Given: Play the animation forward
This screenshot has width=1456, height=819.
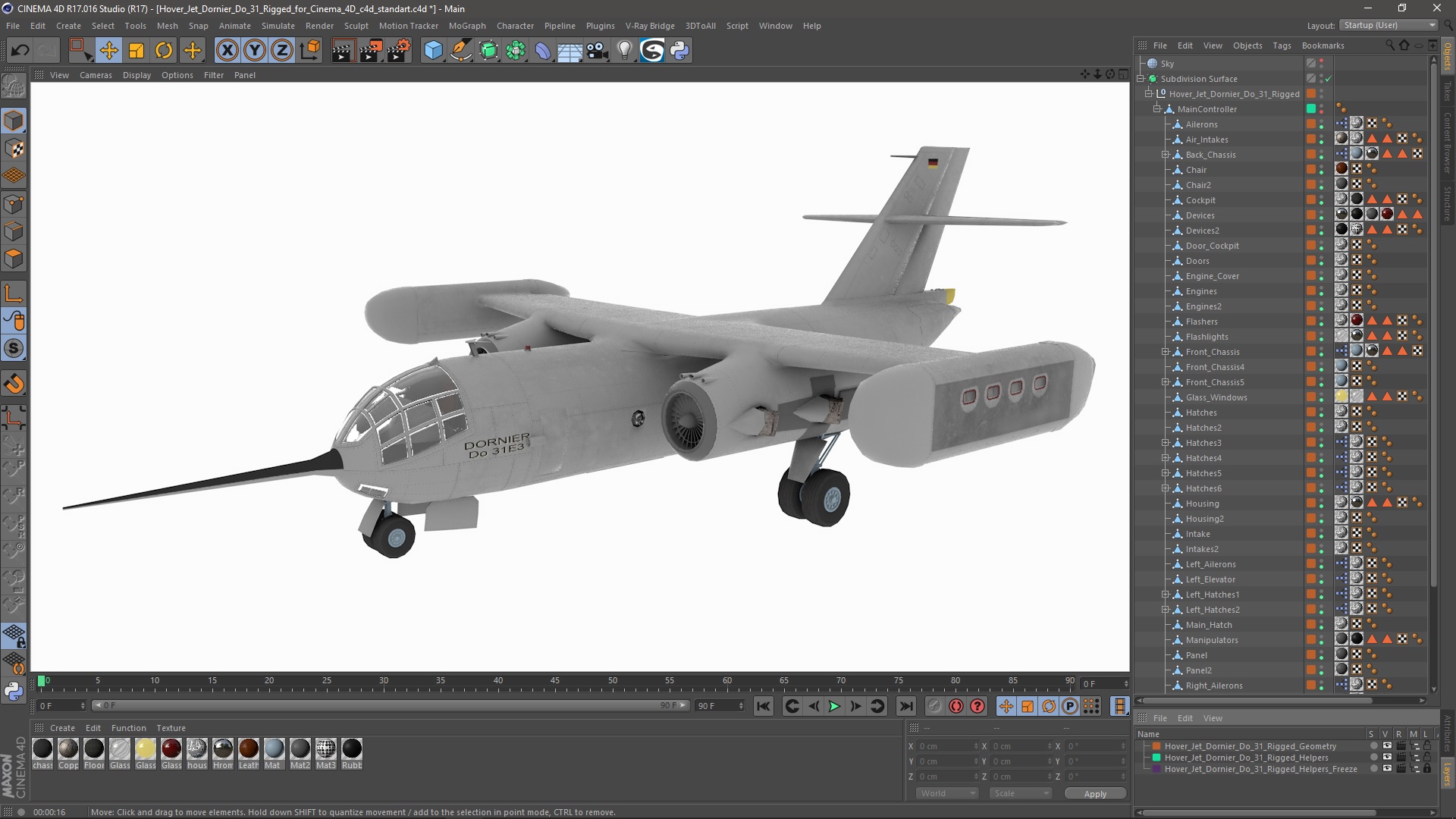Looking at the screenshot, I should 834,706.
